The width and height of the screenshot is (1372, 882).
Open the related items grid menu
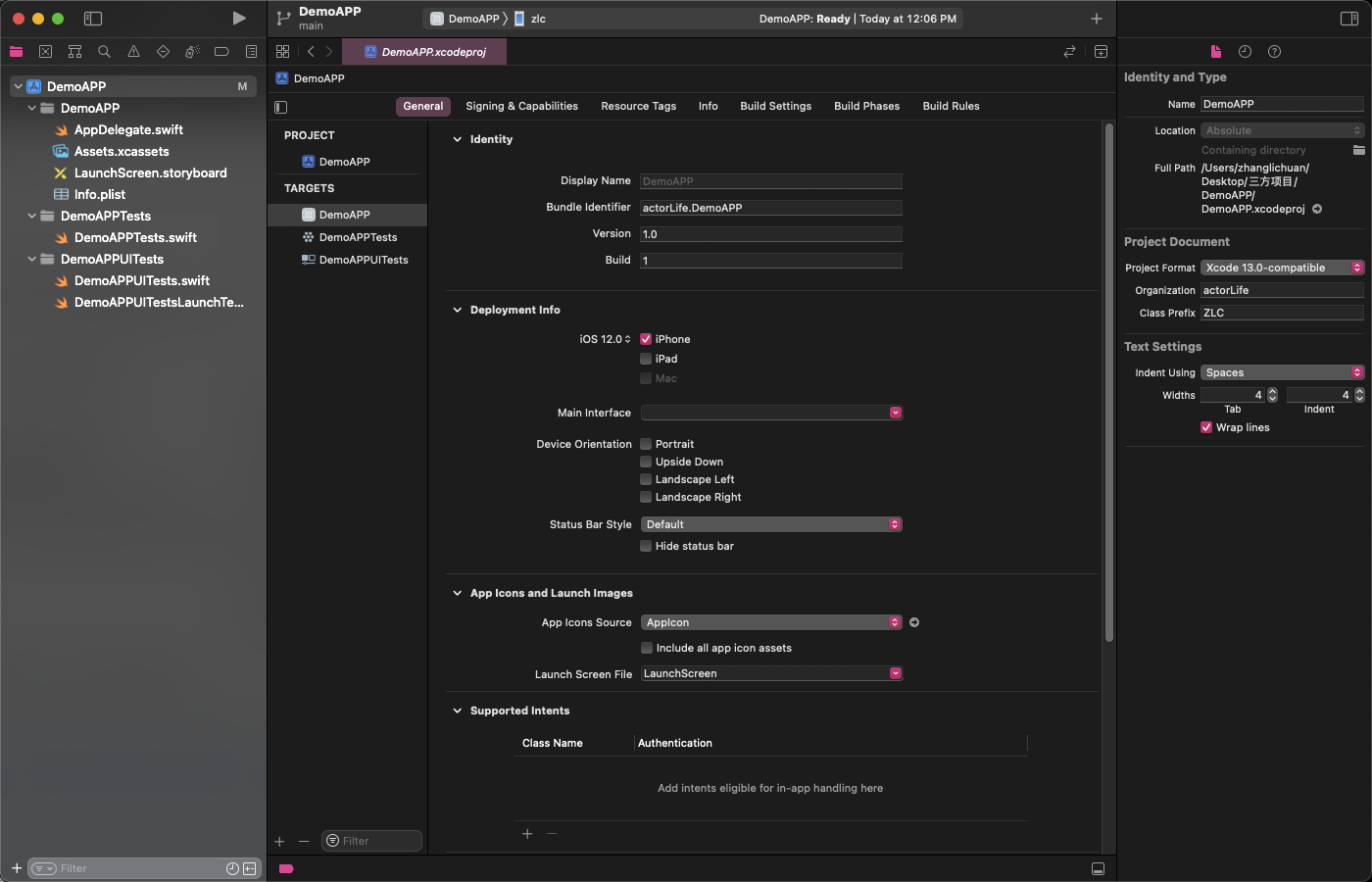click(282, 52)
